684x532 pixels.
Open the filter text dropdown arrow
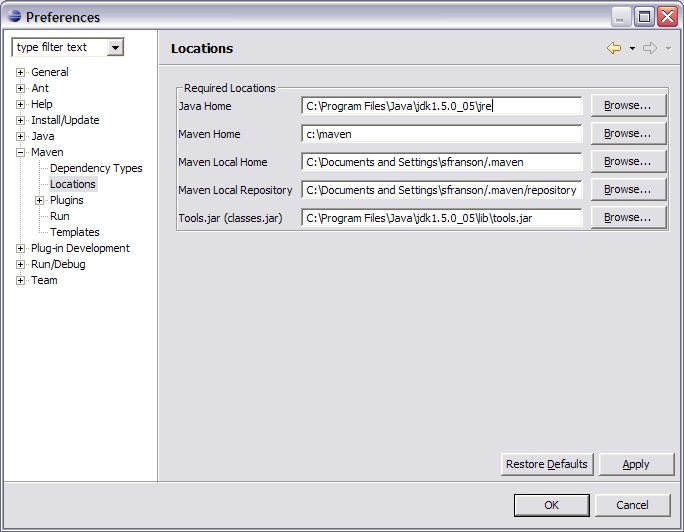[x=115, y=47]
